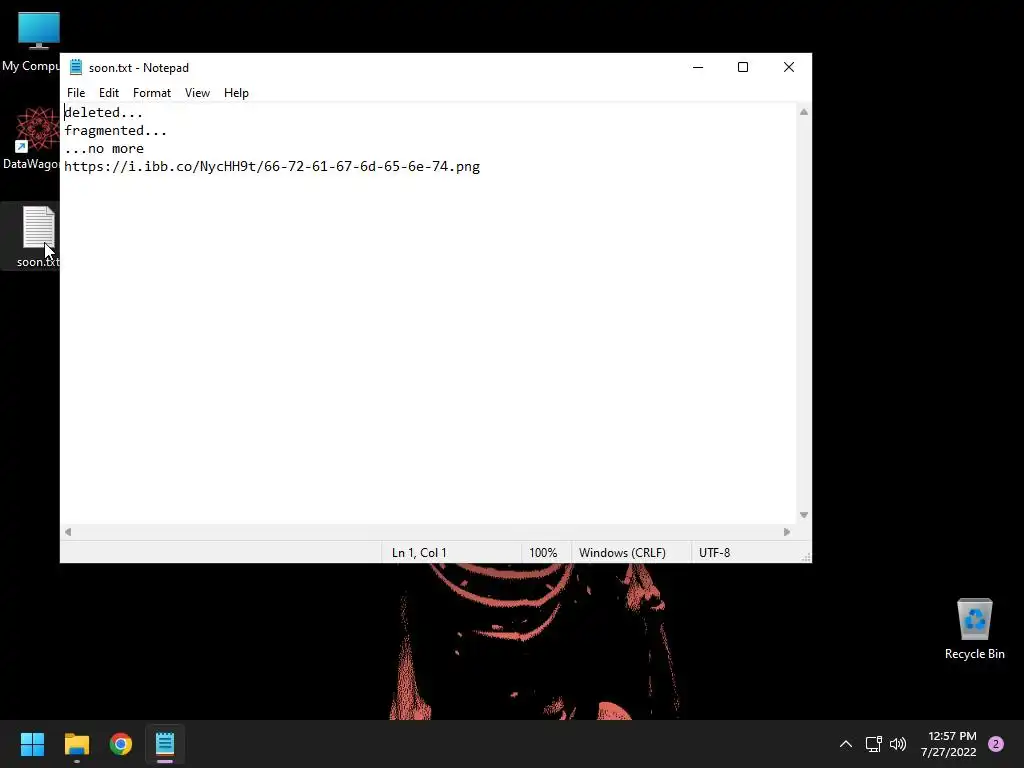Open the network status tray icon

point(873,744)
